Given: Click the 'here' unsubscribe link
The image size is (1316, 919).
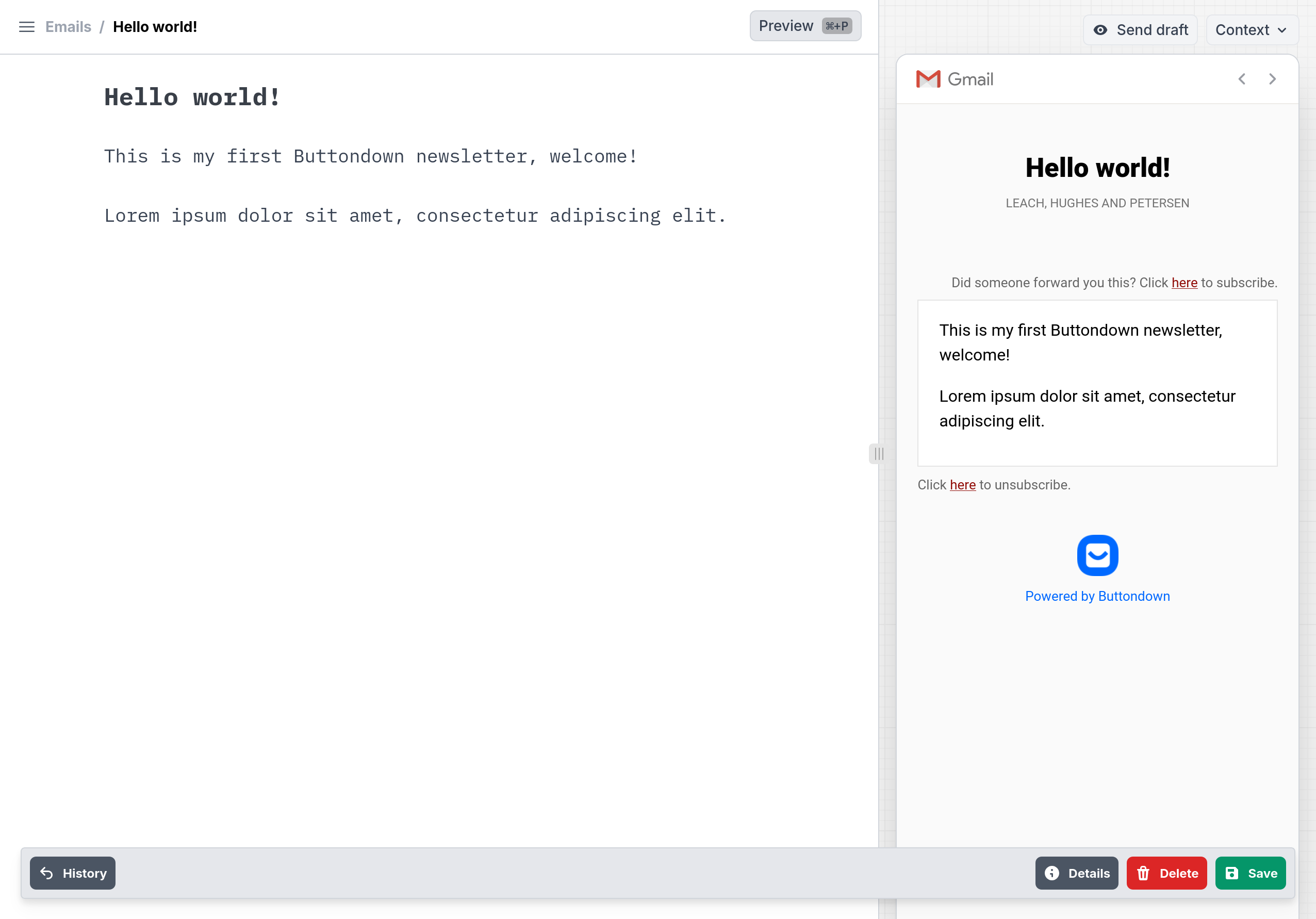Looking at the screenshot, I should coord(962,484).
